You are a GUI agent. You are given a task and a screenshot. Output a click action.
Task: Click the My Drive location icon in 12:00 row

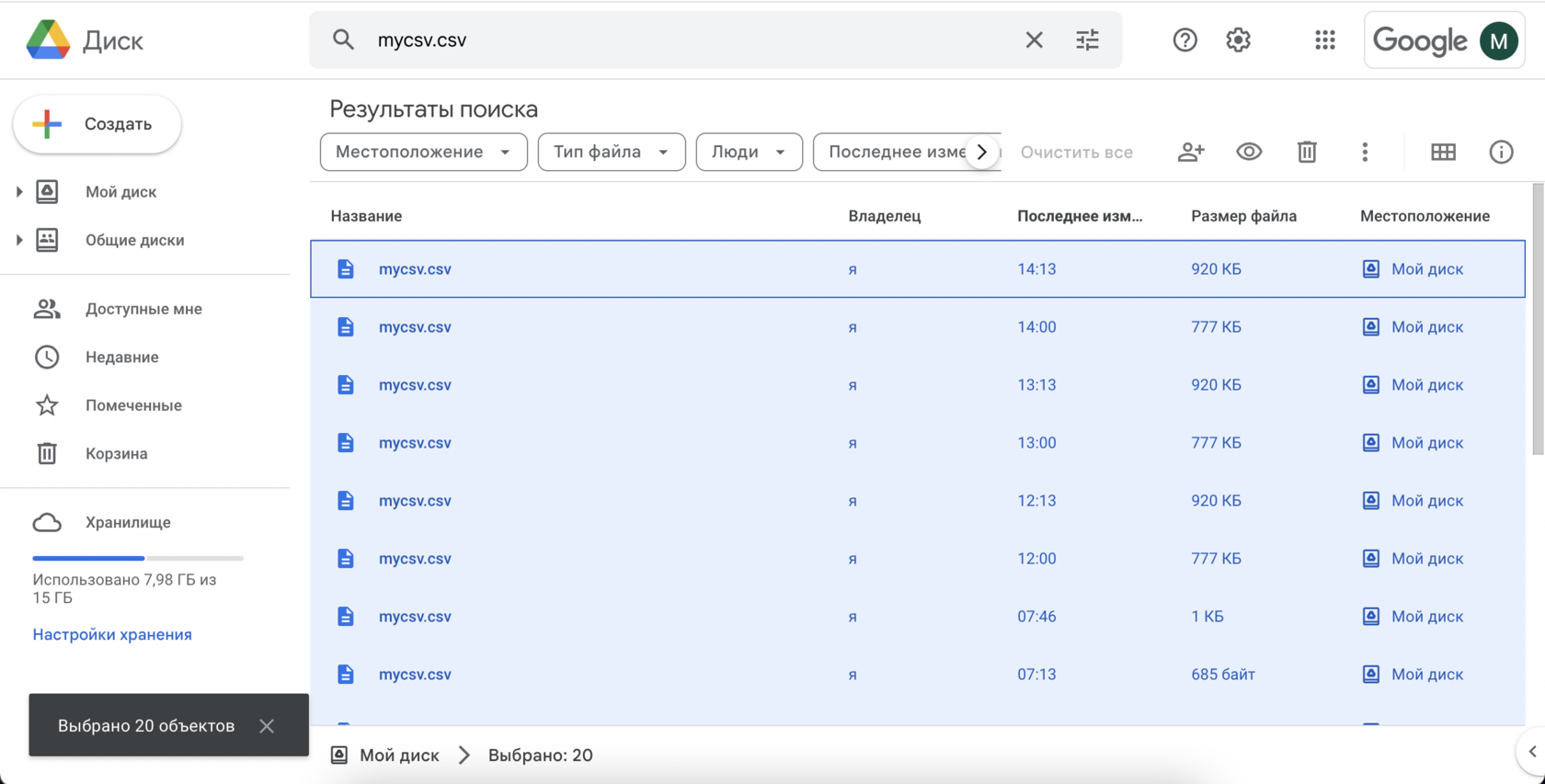(1370, 558)
